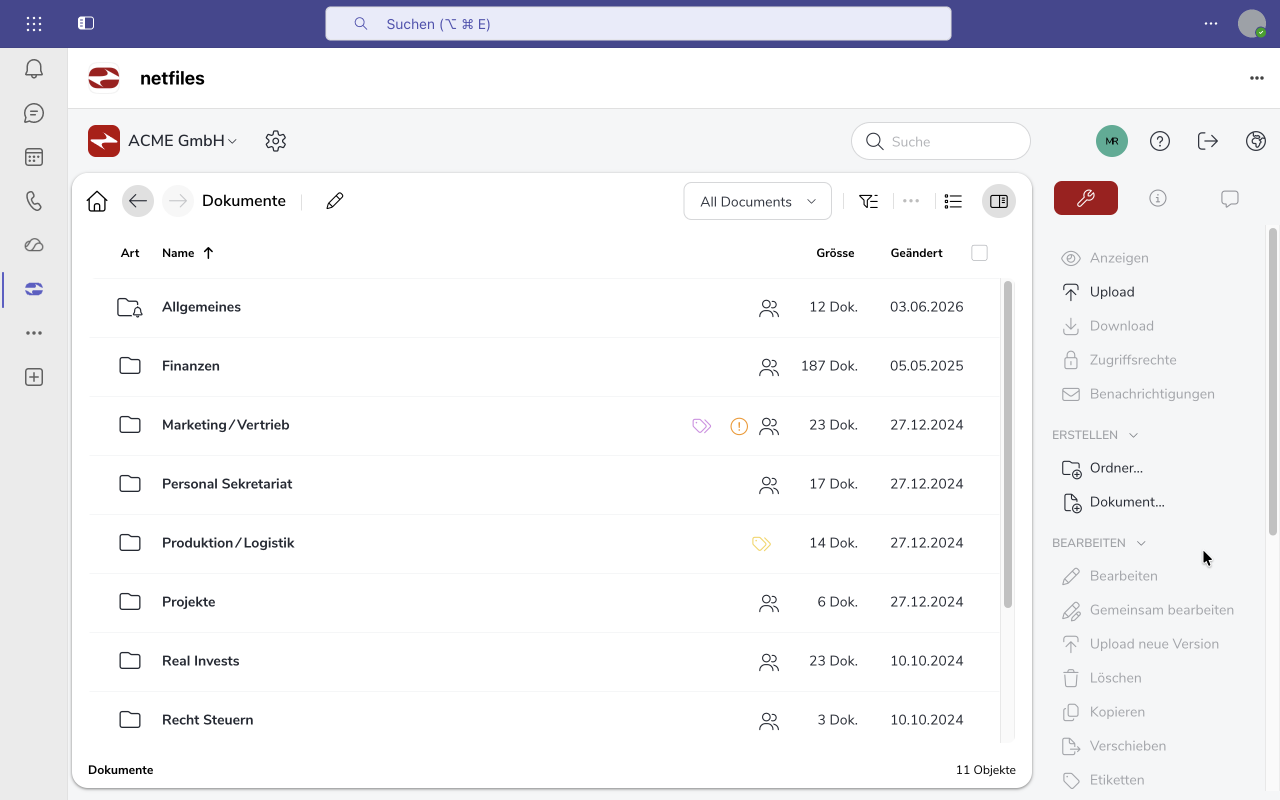Navigate forward with right arrow

pos(177,201)
